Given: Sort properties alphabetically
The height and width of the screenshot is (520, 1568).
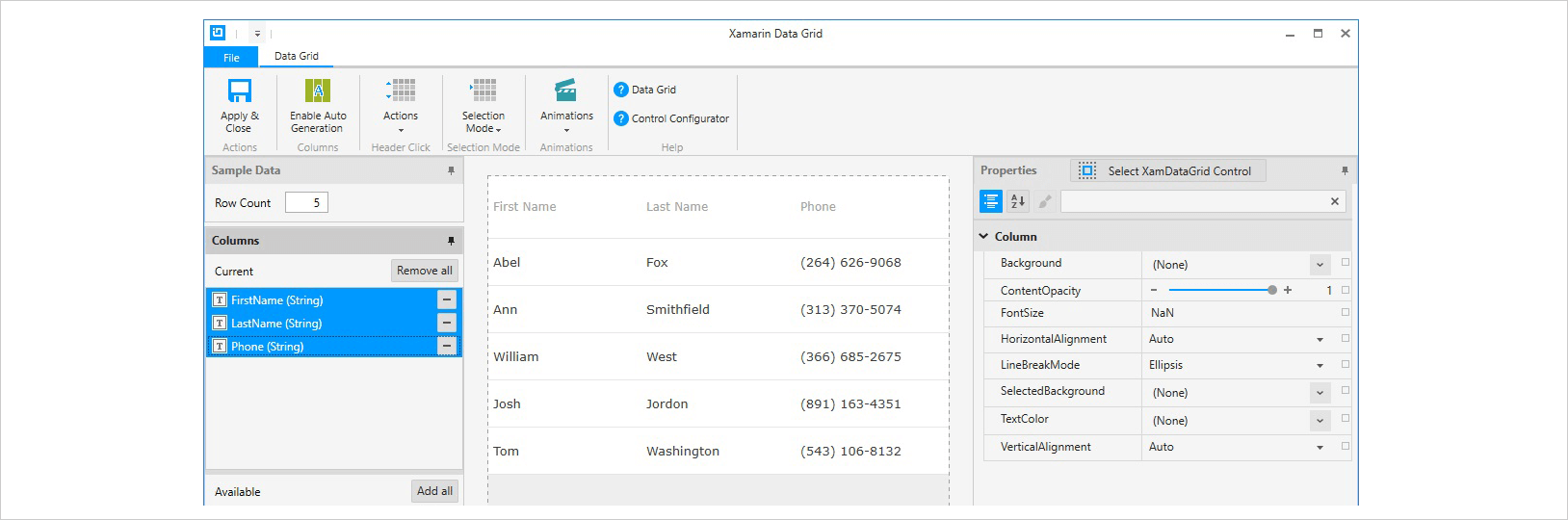Looking at the screenshot, I should 1018,201.
